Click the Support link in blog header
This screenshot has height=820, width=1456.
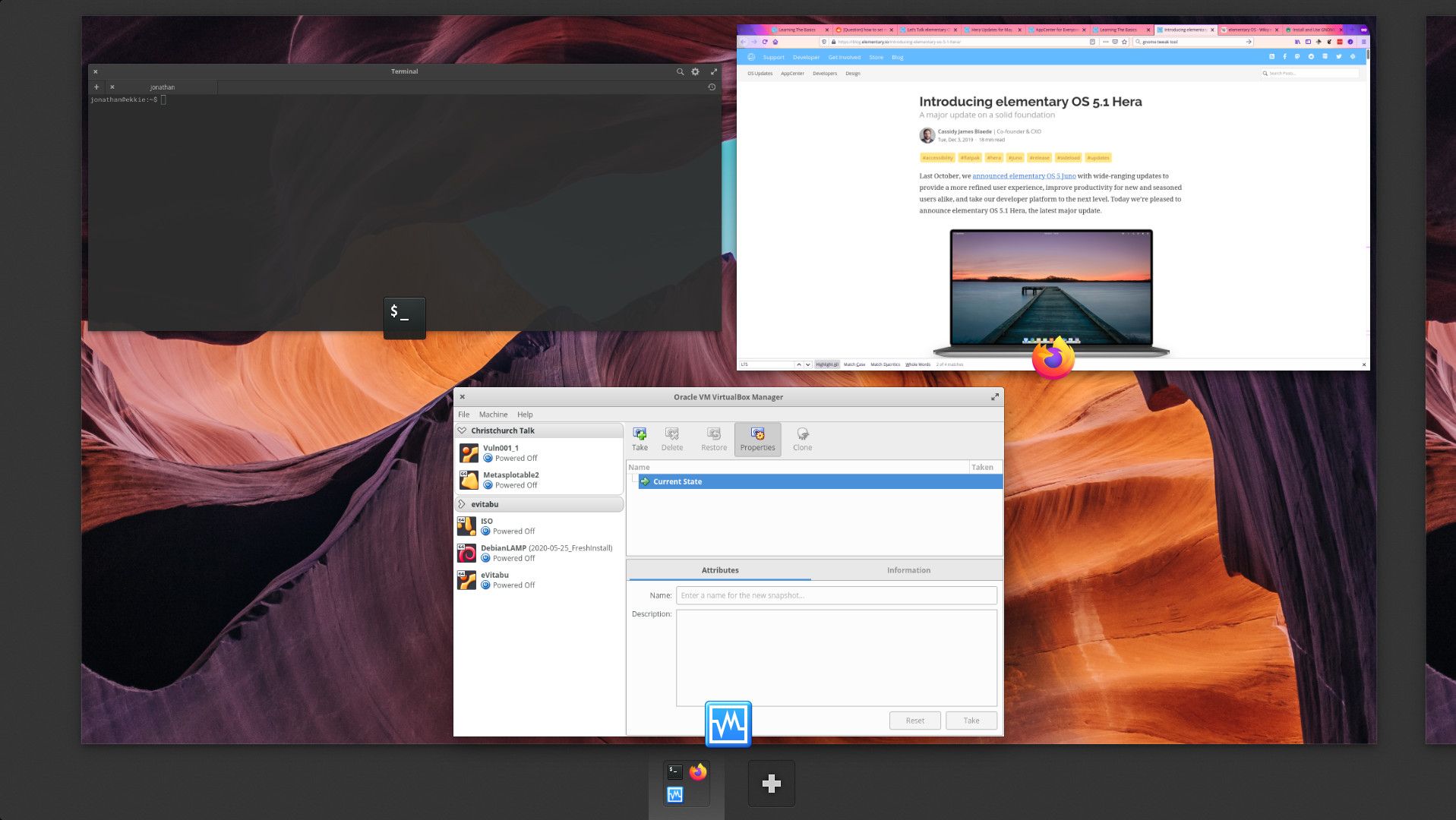pos(773,57)
